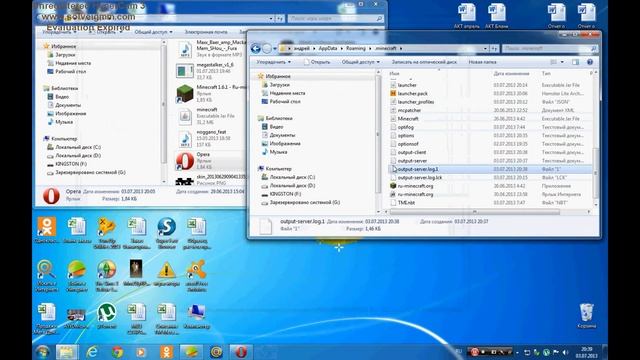Viewport: 640px width, 360px height.
Task: Click the Windows Start button
Action: 42,352
